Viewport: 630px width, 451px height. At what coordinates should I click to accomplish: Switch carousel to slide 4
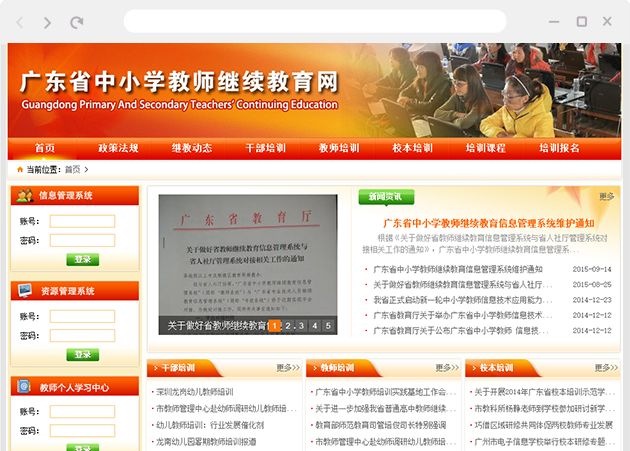[x=314, y=325]
